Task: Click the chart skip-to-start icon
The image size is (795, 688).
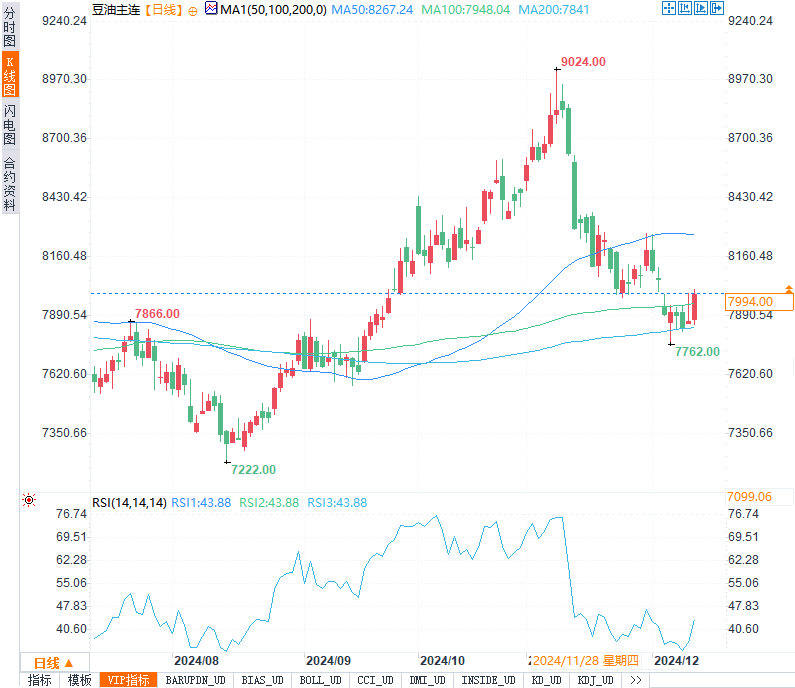Action: coord(685,8)
